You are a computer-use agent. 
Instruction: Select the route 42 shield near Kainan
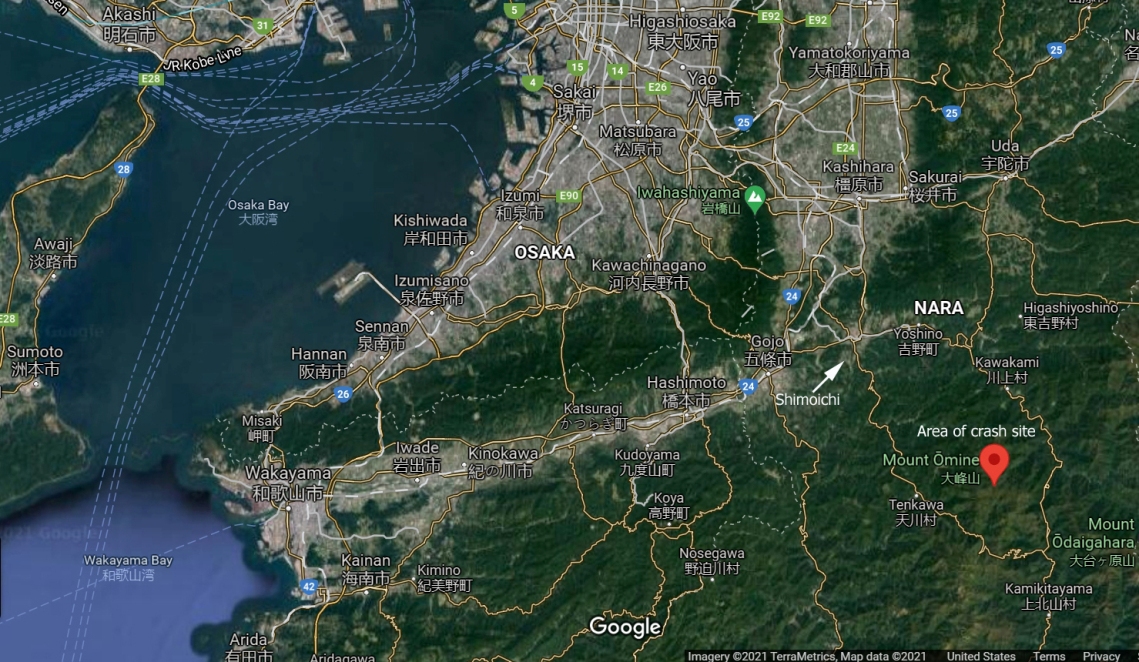coord(308,587)
